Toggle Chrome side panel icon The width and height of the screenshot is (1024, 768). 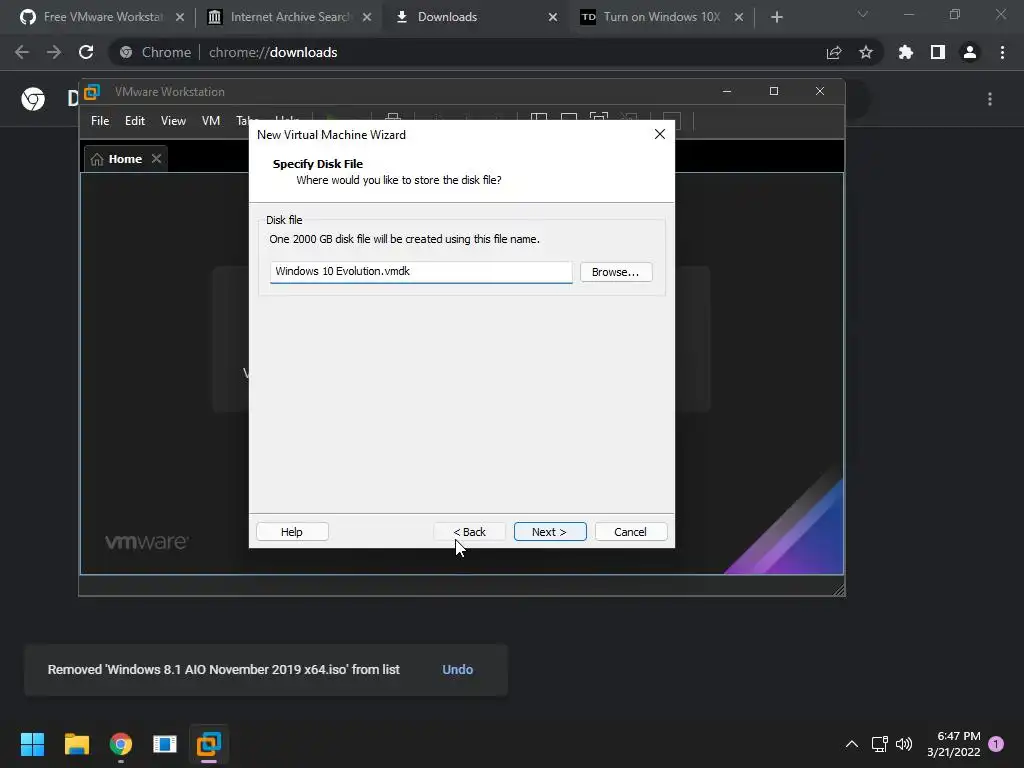(938, 52)
